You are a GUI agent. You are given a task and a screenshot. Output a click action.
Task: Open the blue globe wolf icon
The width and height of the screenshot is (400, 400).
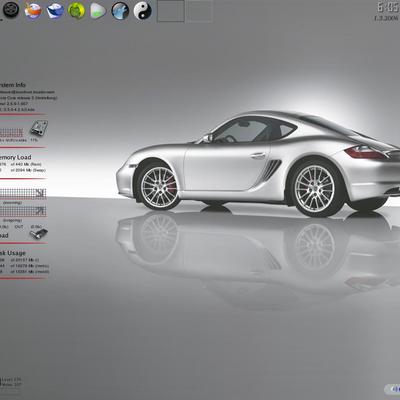120,11
